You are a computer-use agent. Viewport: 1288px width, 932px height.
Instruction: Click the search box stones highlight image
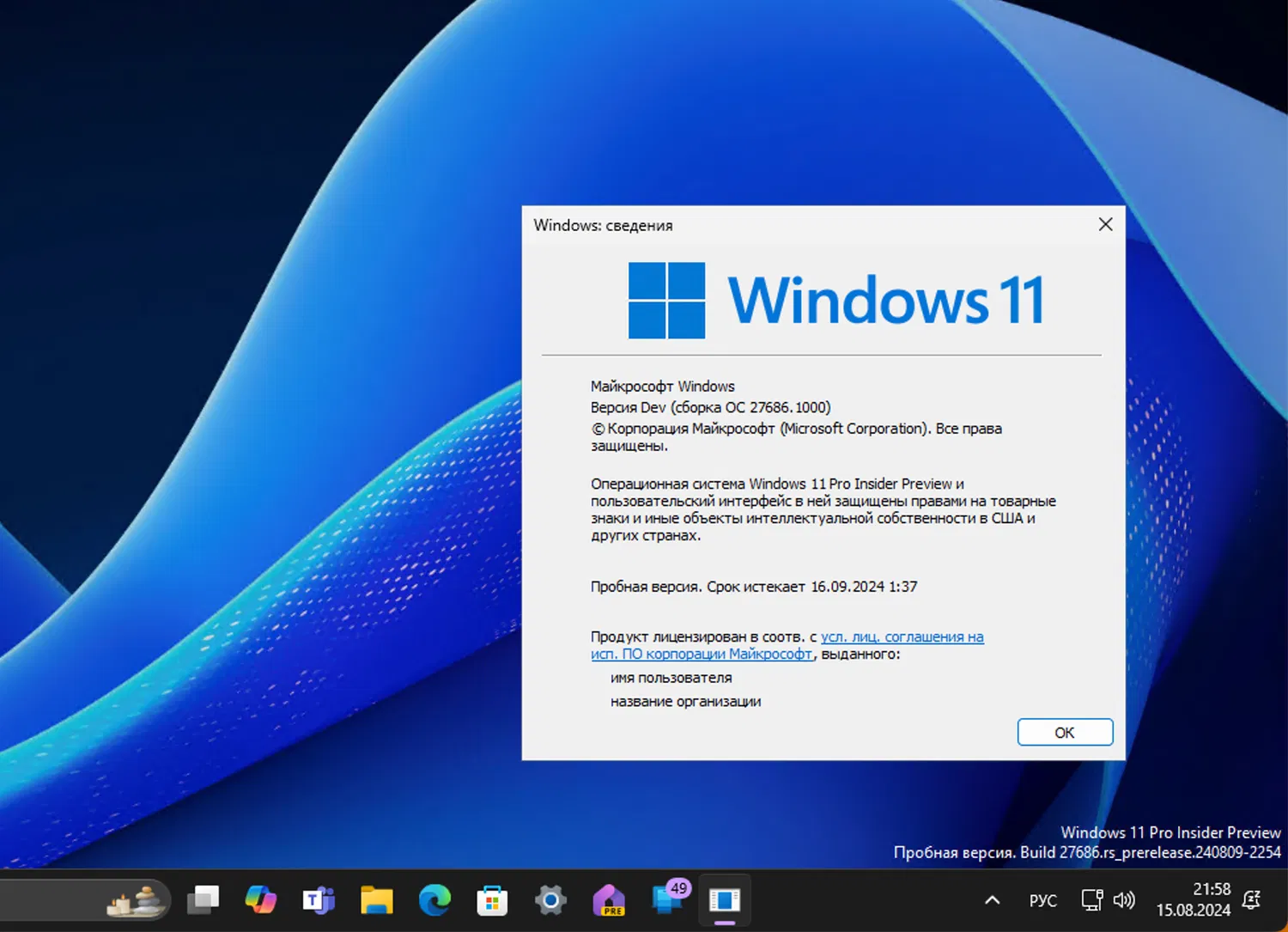[x=137, y=900]
